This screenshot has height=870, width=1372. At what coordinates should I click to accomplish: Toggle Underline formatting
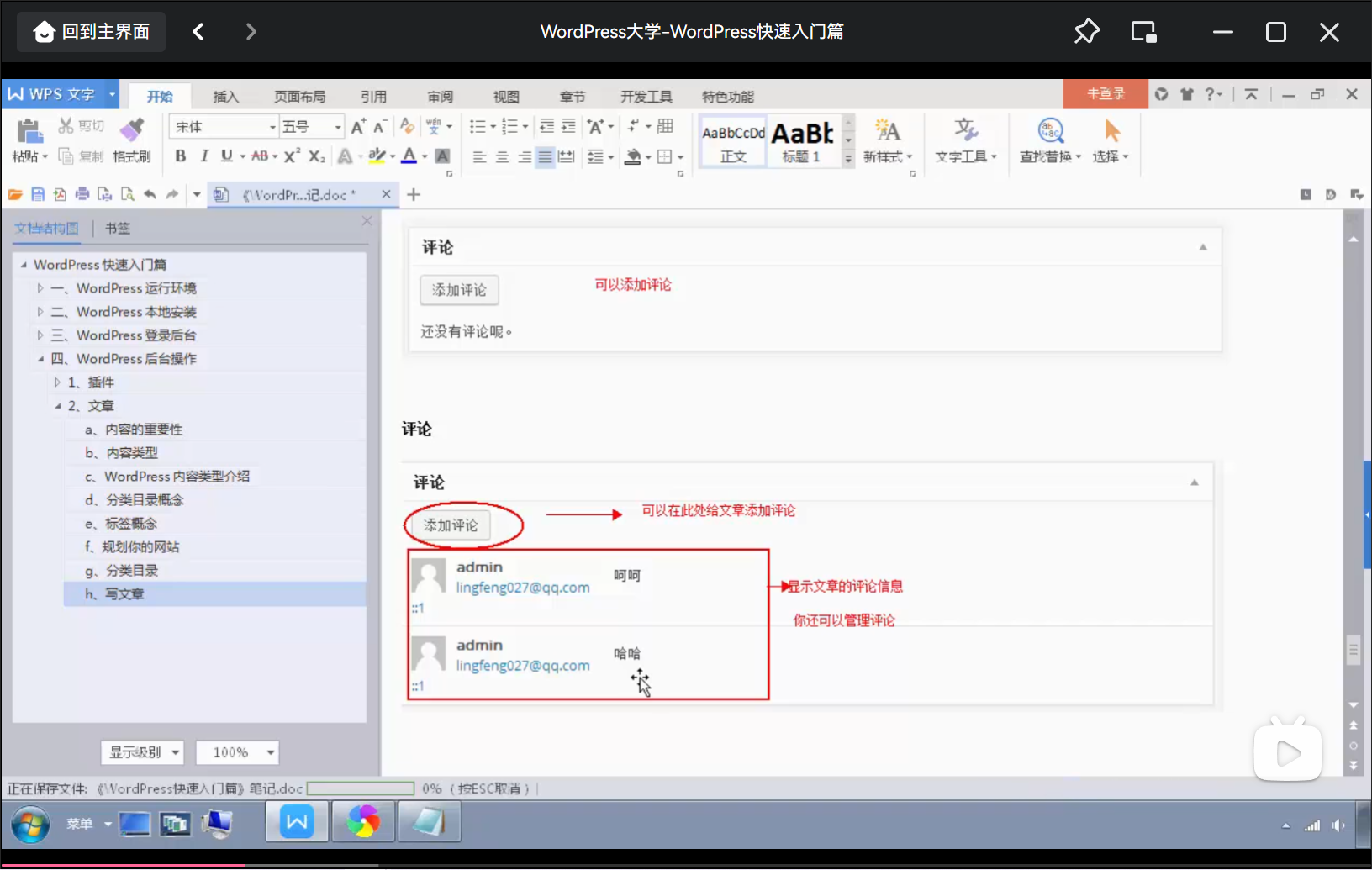(226, 156)
